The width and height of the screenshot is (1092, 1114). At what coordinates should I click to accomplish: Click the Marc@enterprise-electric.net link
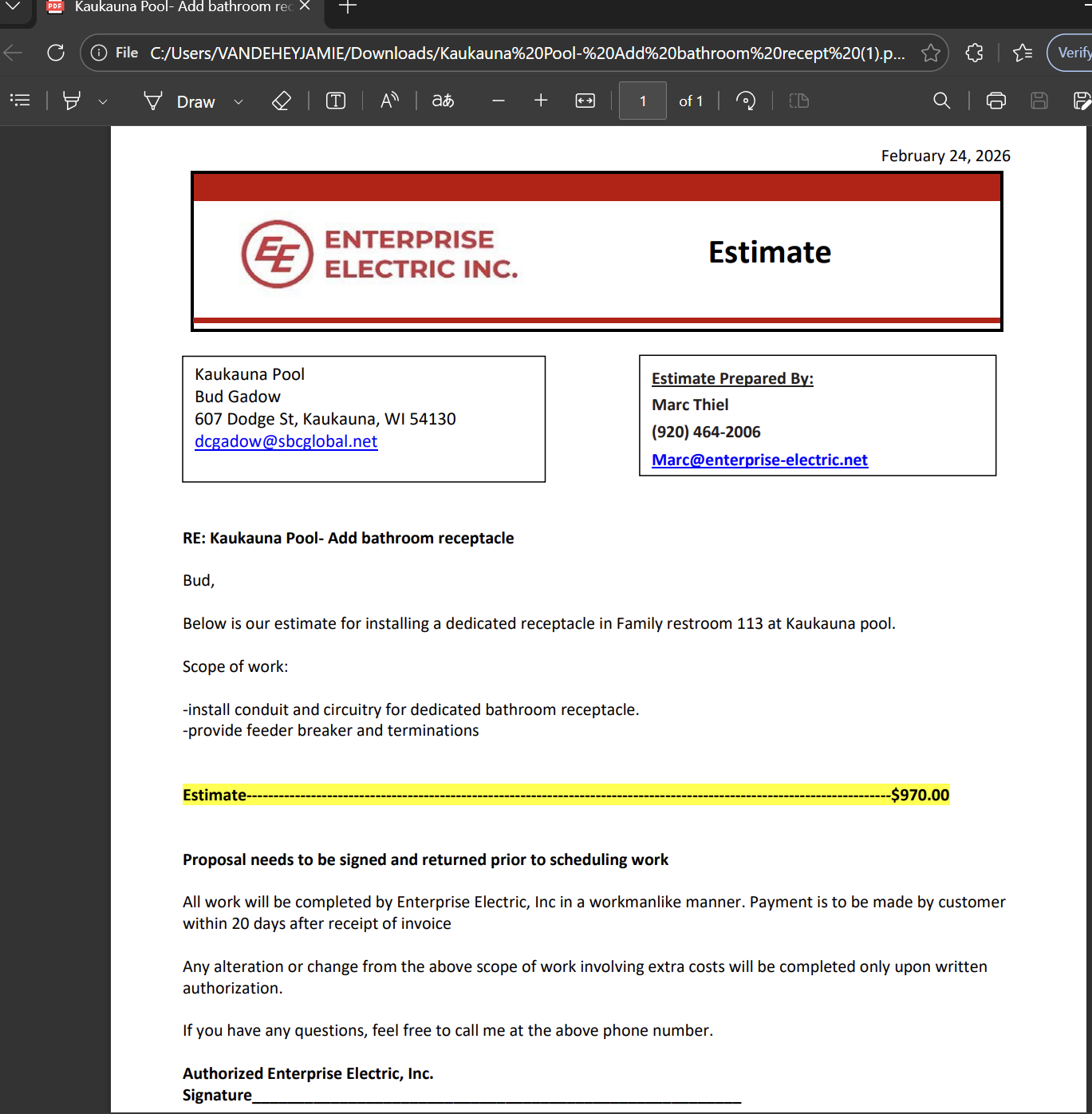pyautogui.click(x=759, y=460)
